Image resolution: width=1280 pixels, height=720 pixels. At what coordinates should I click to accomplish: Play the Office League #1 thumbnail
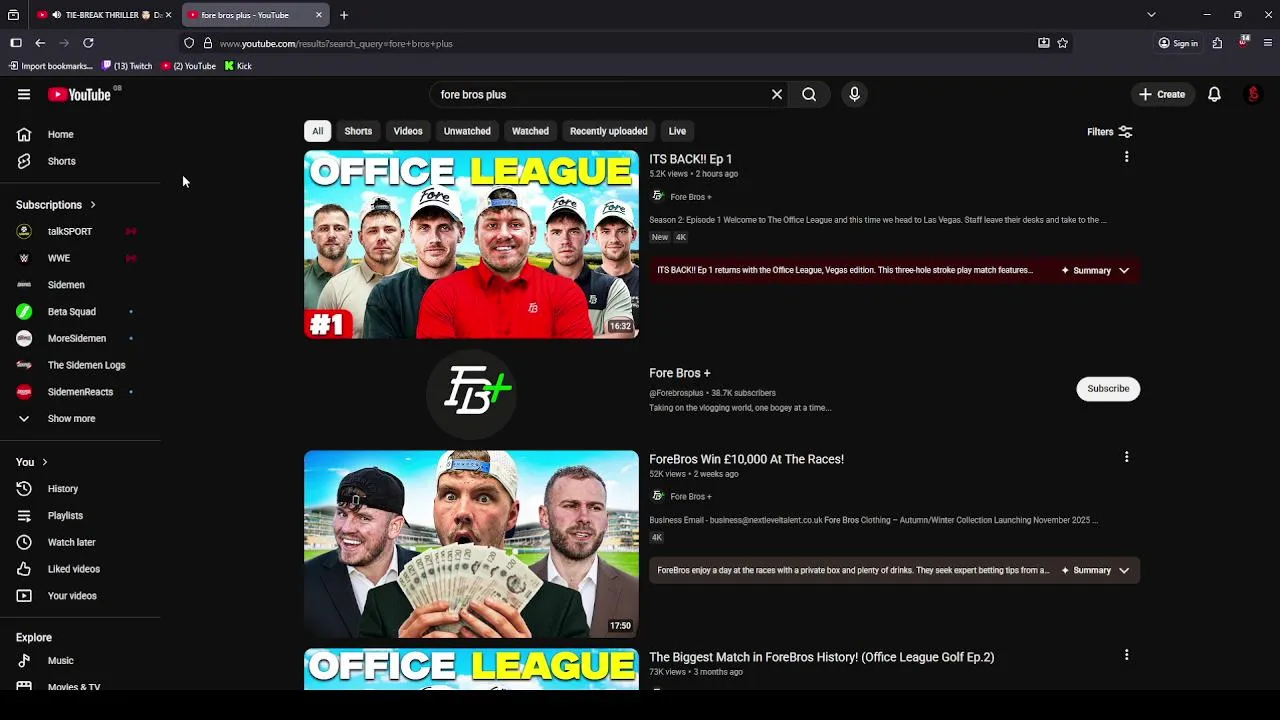click(471, 244)
